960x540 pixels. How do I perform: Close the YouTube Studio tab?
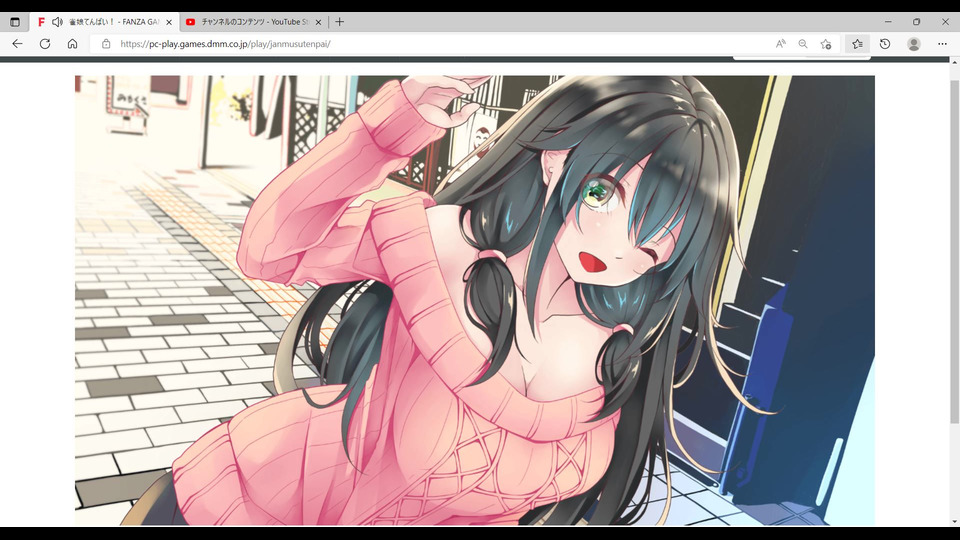click(318, 22)
